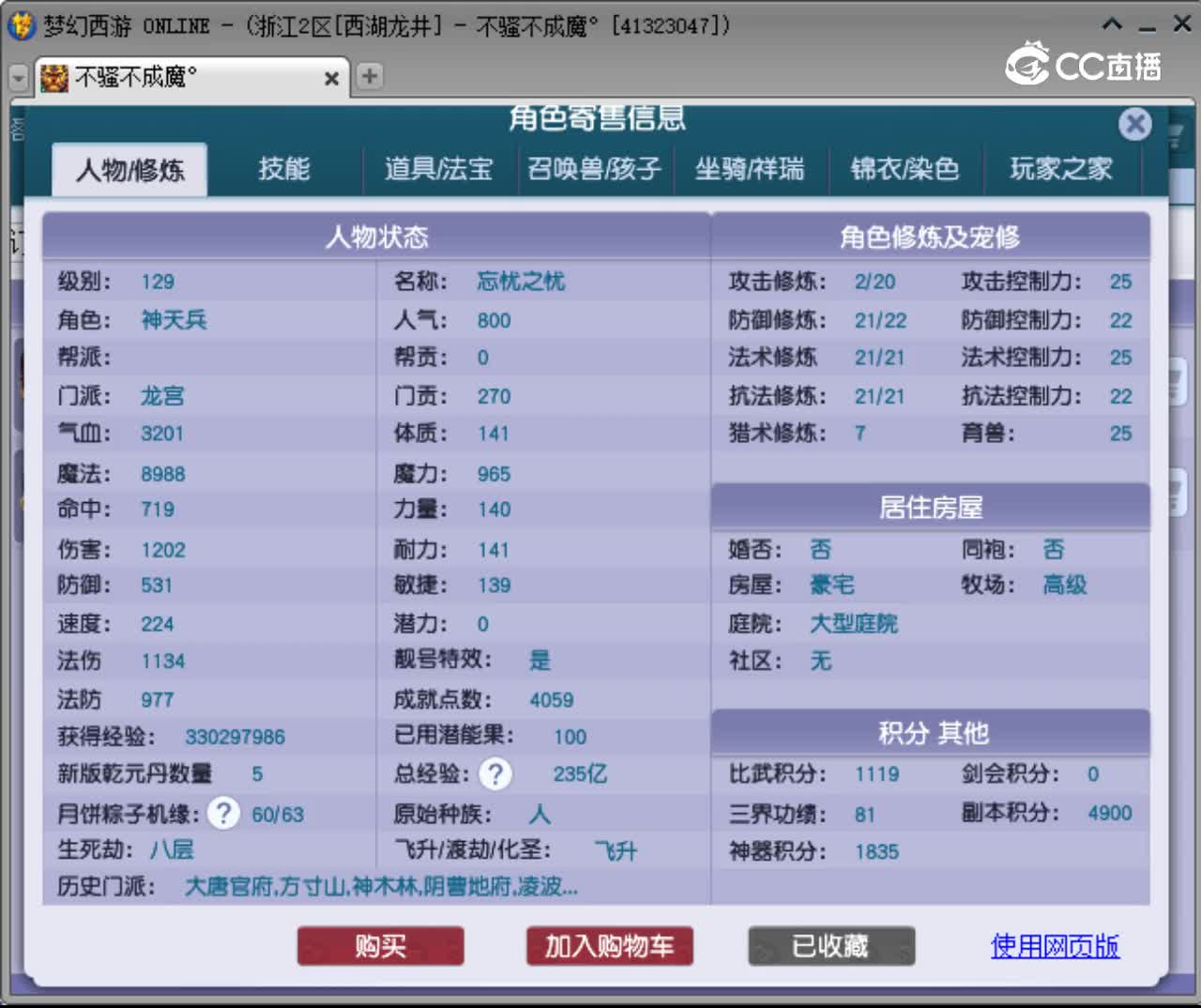This screenshot has width=1201, height=1008.
Task: Click the 人物状态 section header
Action: tap(376, 237)
